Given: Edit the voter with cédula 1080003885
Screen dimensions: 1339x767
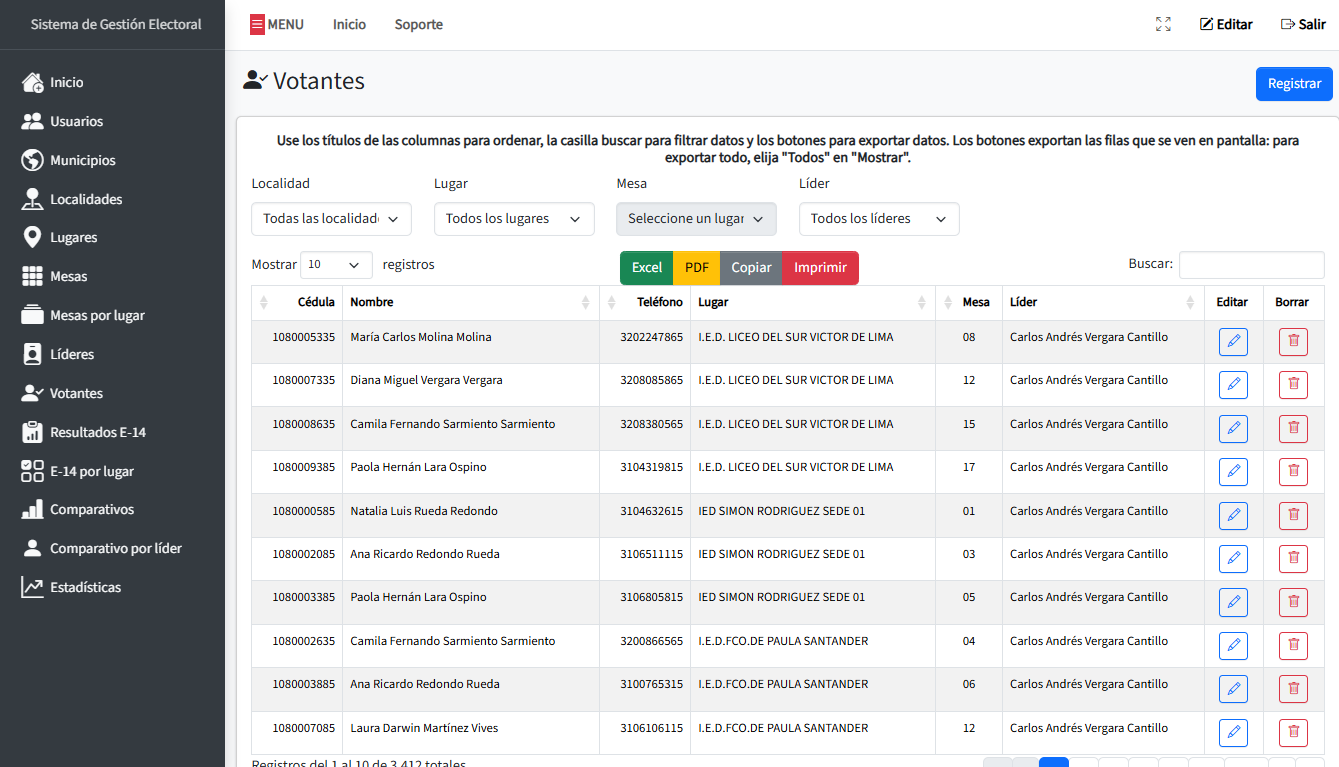Looking at the screenshot, I should [x=1233, y=689].
